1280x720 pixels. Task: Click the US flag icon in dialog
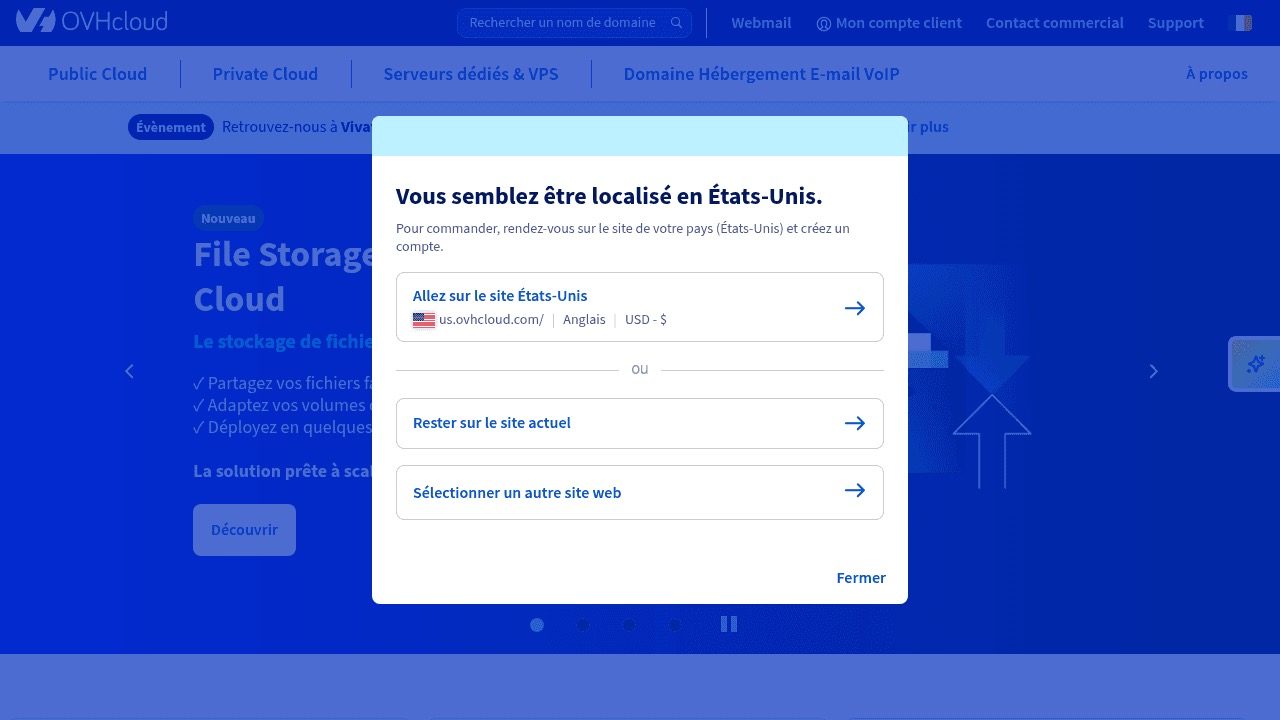click(424, 320)
